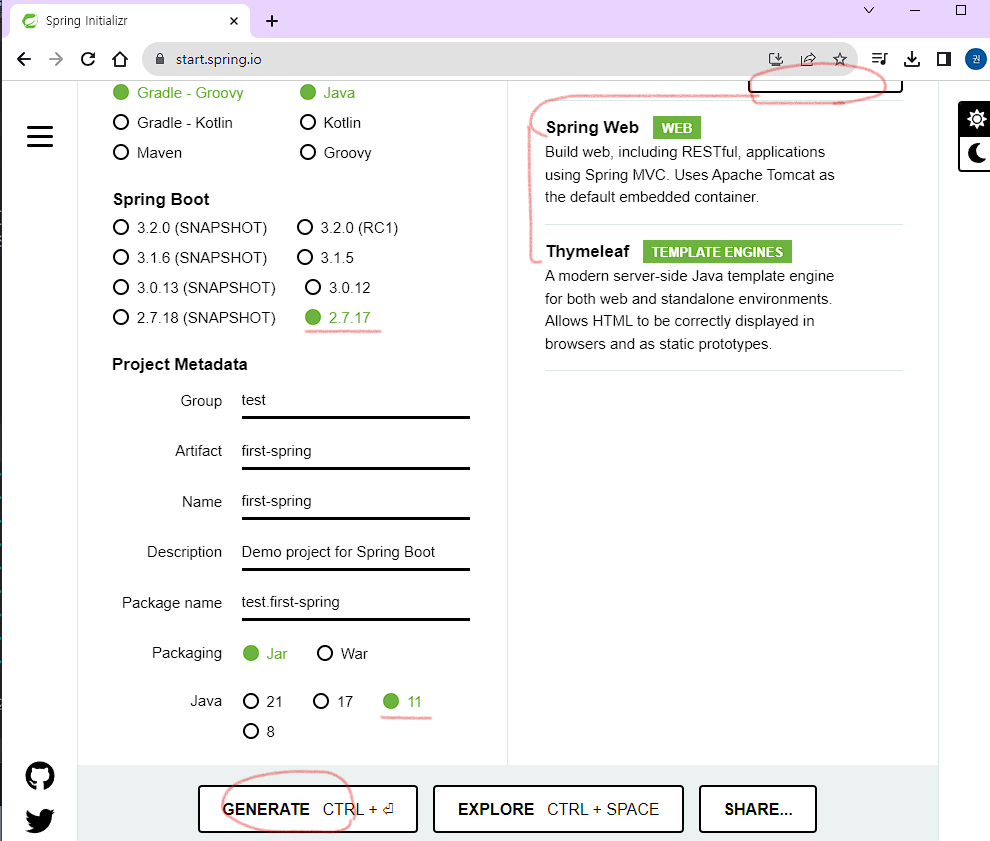
Task: Click the GENERATE button
Action: (307, 809)
